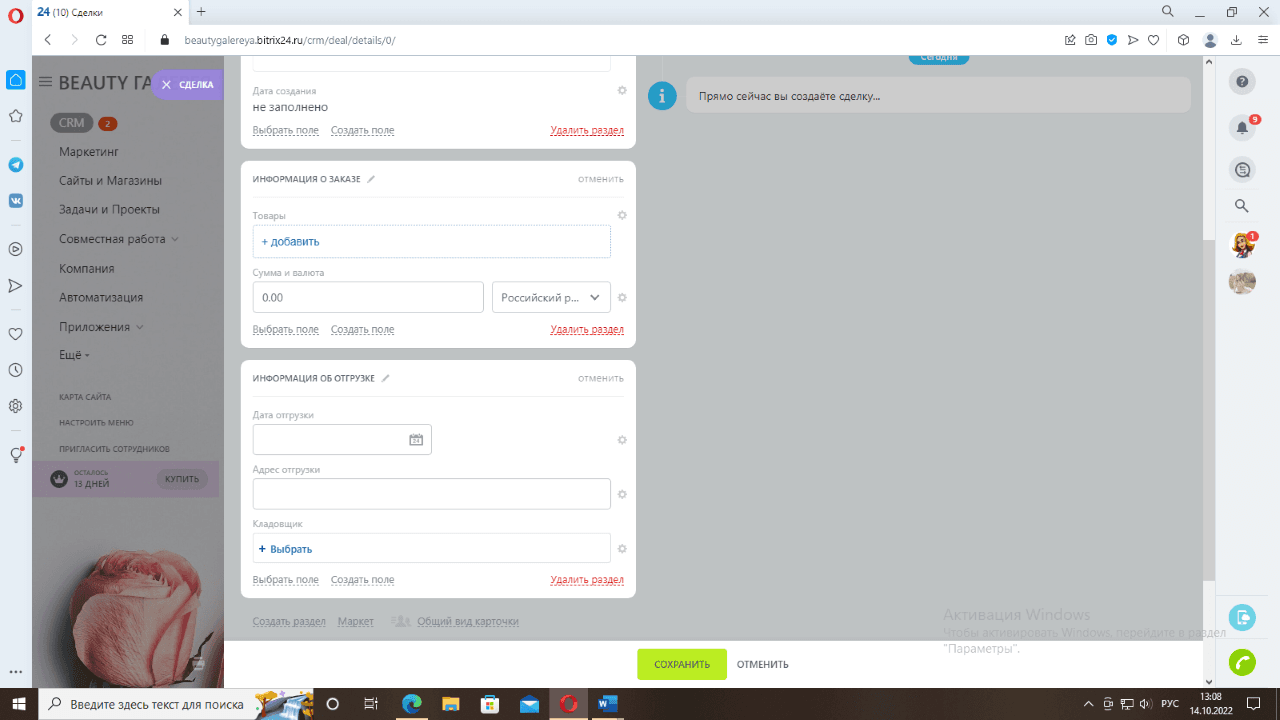Screen dimensions: 1280x720
Task: Expand the Ещё menu item
Action: pyautogui.click(x=74, y=355)
